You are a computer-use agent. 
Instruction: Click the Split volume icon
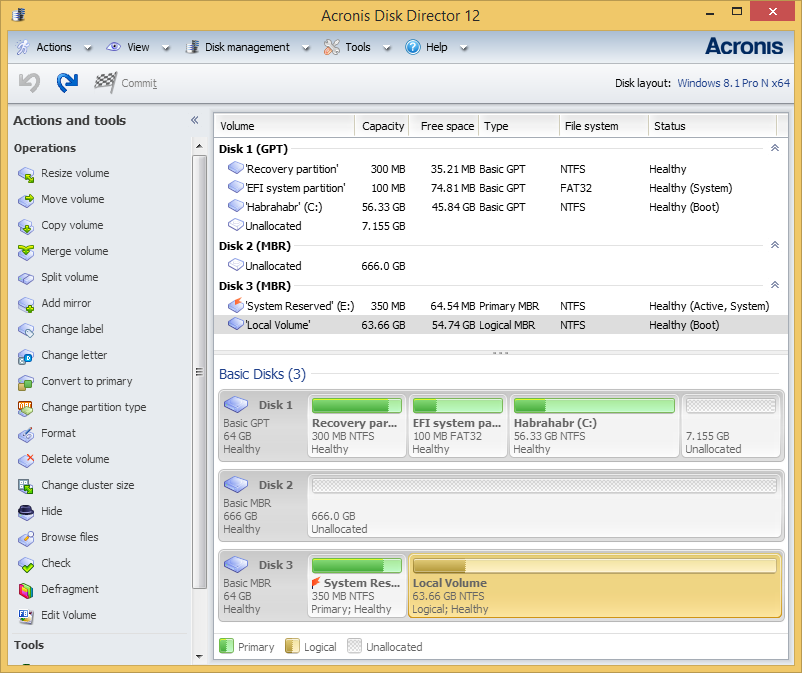click(26, 278)
